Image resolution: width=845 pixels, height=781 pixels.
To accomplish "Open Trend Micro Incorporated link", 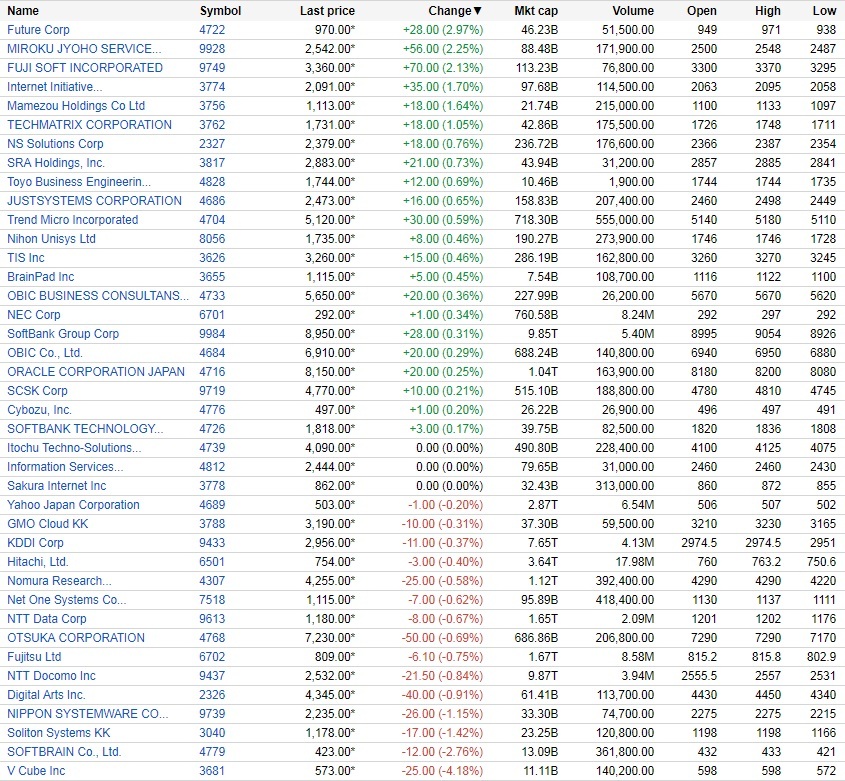I will click(x=73, y=220).
